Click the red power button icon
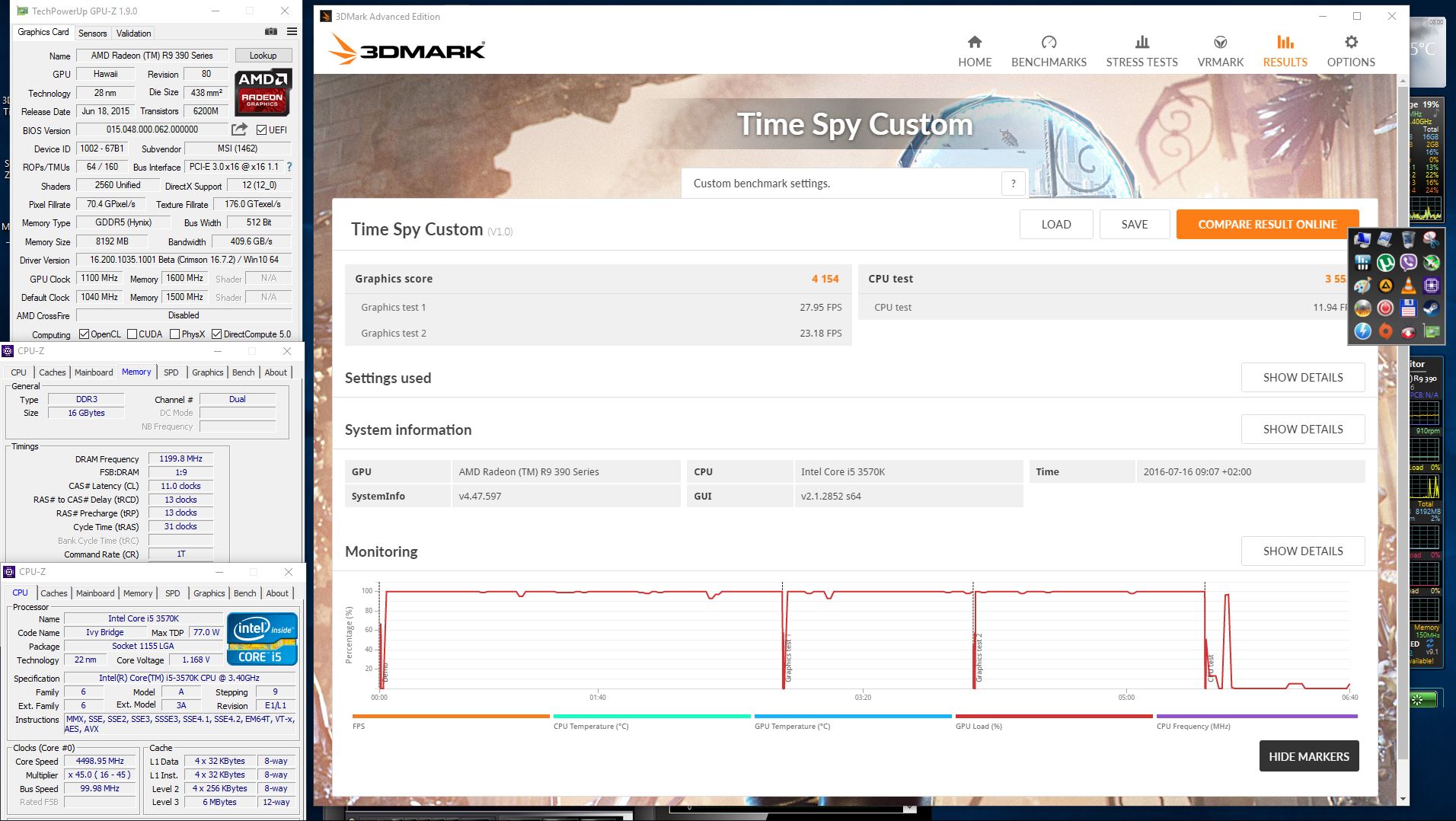This screenshot has width=1456, height=821. click(1385, 308)
